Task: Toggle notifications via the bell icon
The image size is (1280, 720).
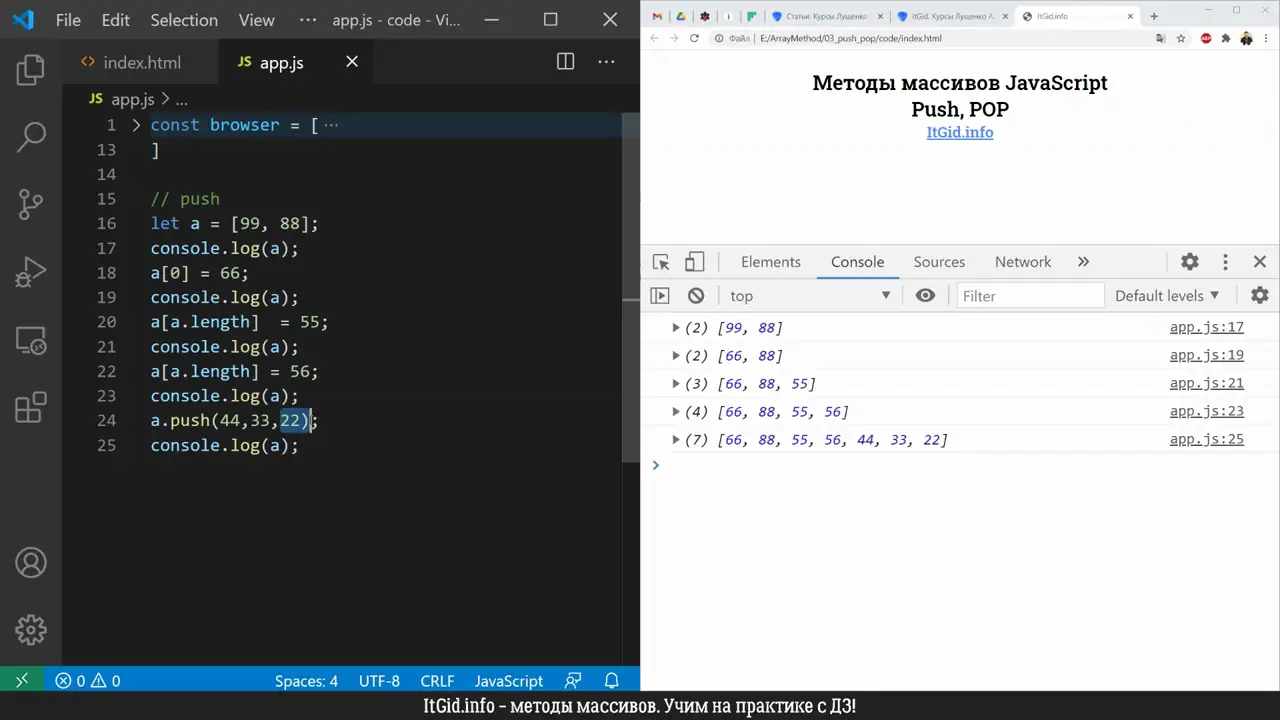Action: [x=611, y=681]
